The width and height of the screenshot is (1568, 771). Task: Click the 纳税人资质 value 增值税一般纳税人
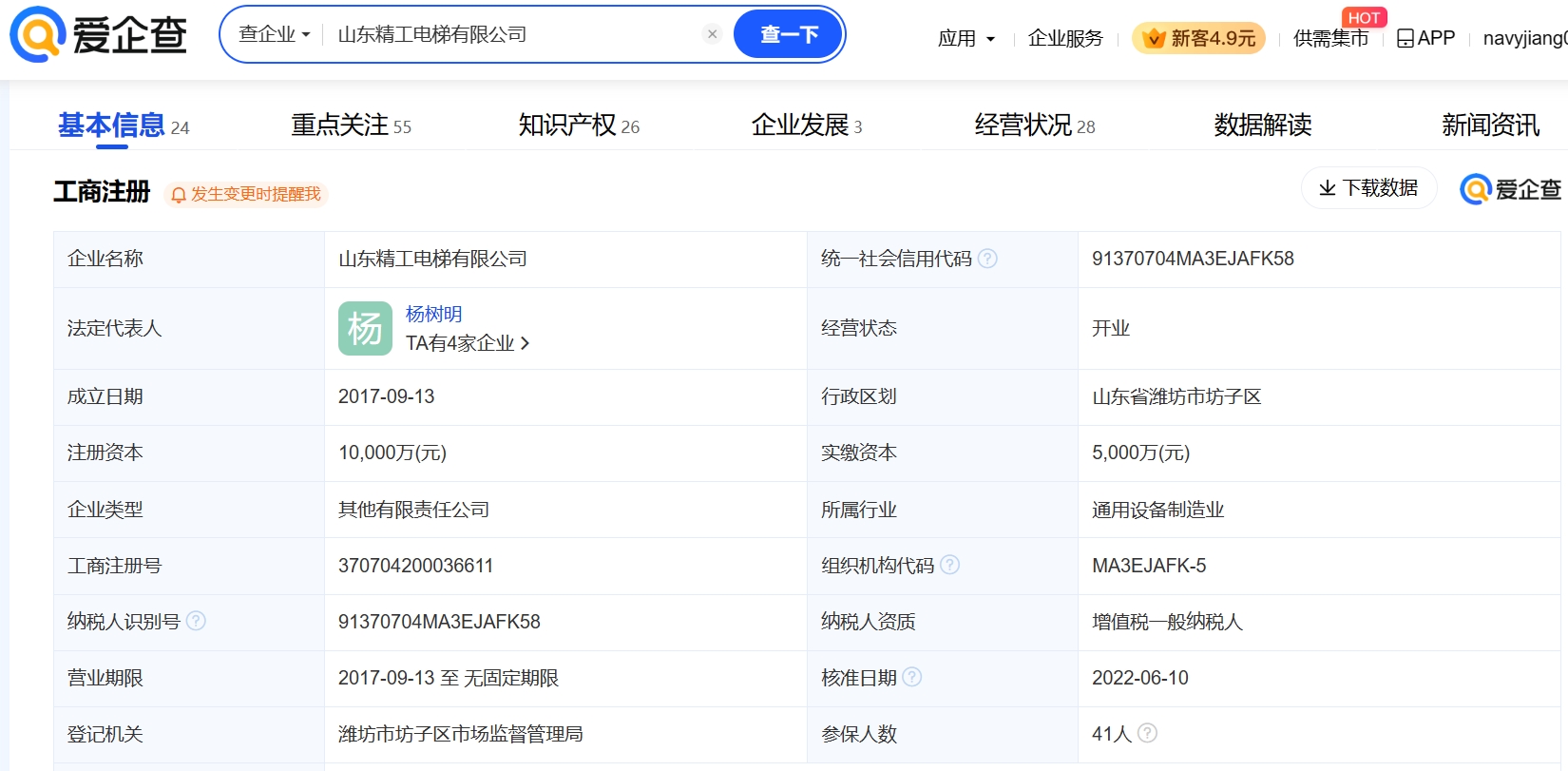point(1167,622)
